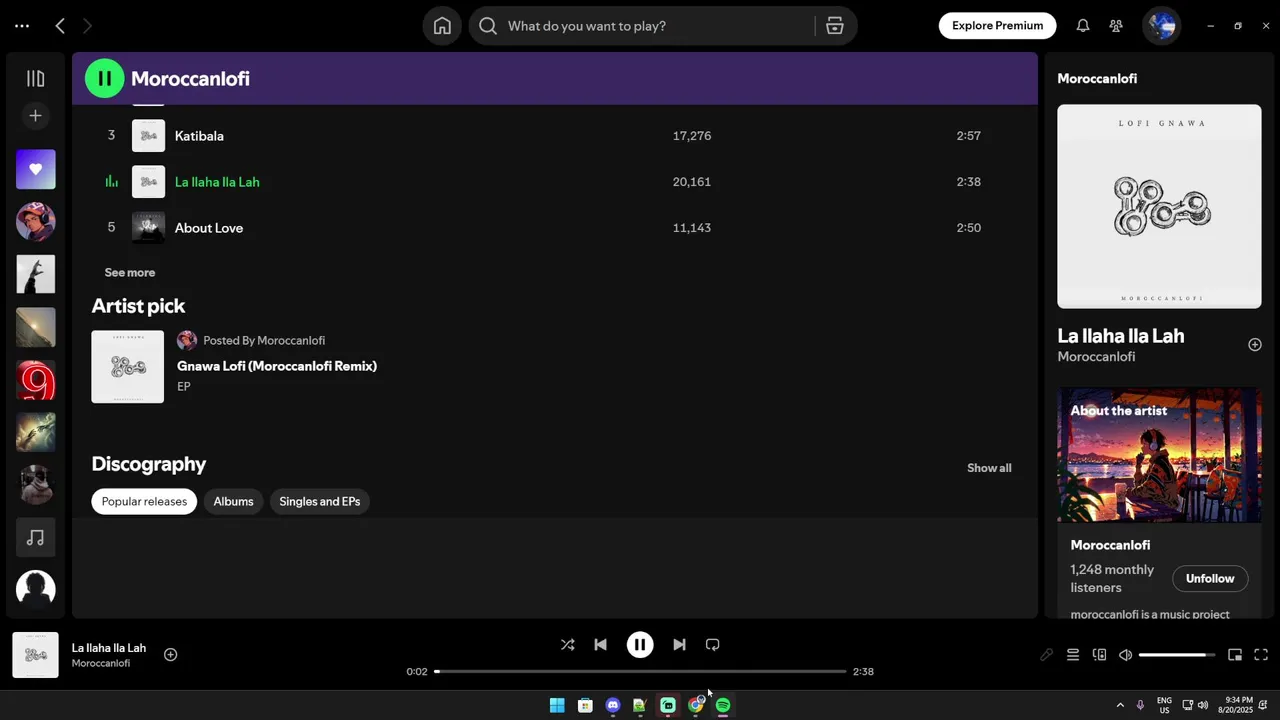Click the search magnifier icon
Image resolution: width=1280 pixels, height=720 pixels.
point(488,26)
